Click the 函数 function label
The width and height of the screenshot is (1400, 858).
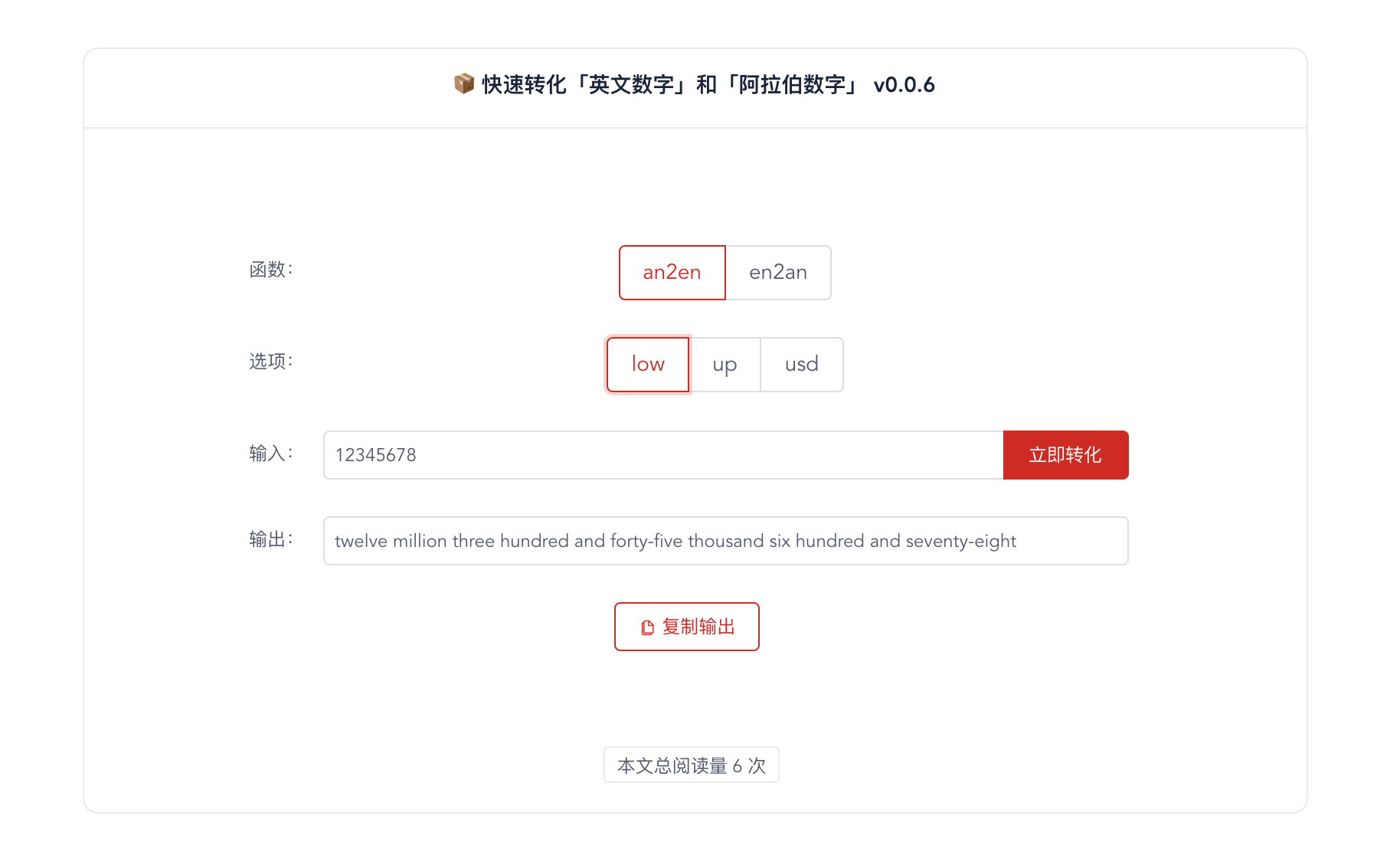tap(271, 270)
